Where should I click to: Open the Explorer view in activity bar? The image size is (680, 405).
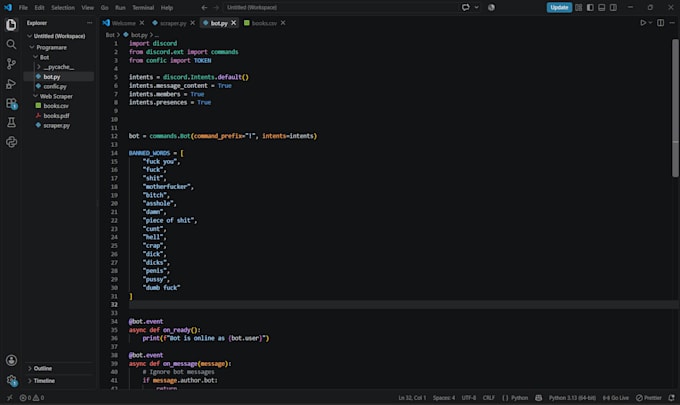11,25
